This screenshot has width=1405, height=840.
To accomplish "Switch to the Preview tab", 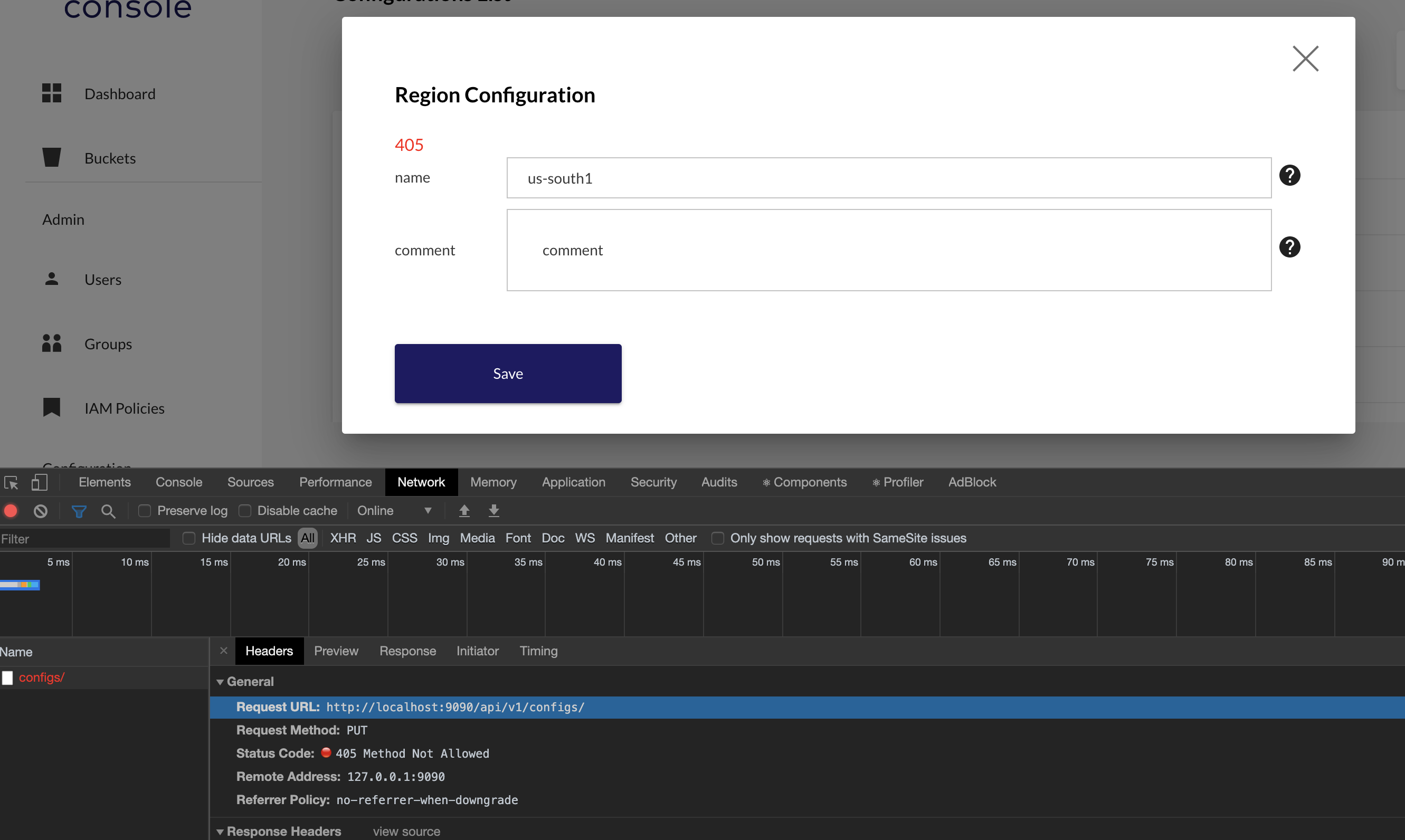I will [x=336, y=652].
